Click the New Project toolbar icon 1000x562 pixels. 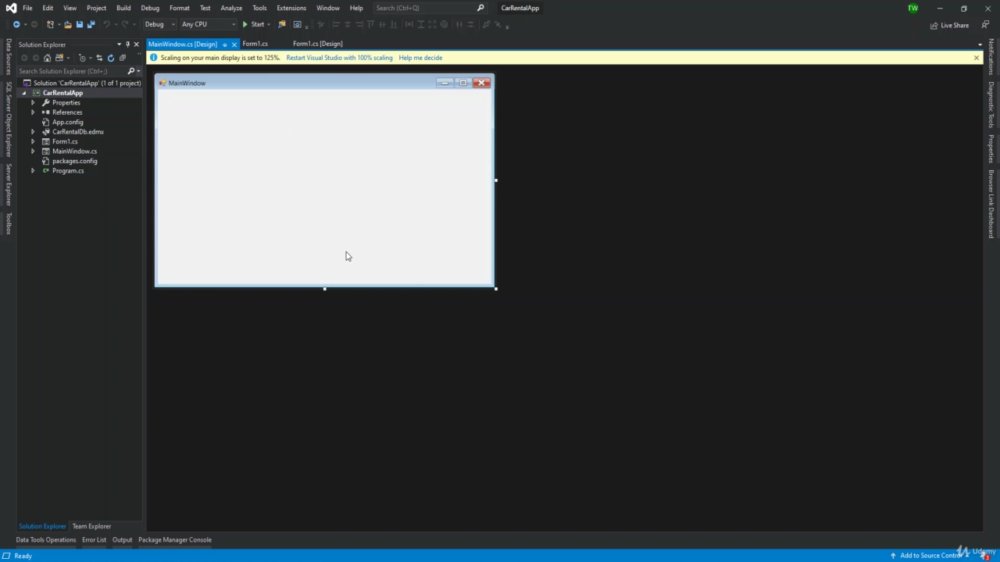pyautogui.click(x=50, y=24)
